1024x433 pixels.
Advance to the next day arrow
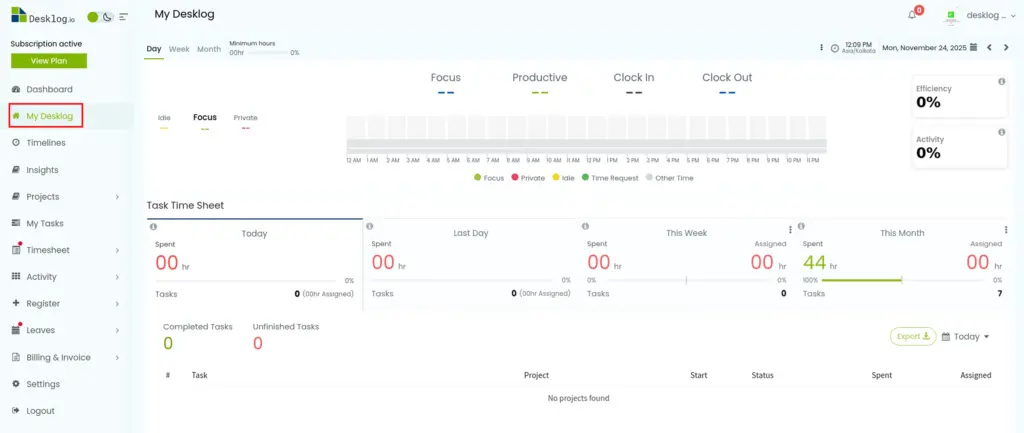coord(1006,47)
